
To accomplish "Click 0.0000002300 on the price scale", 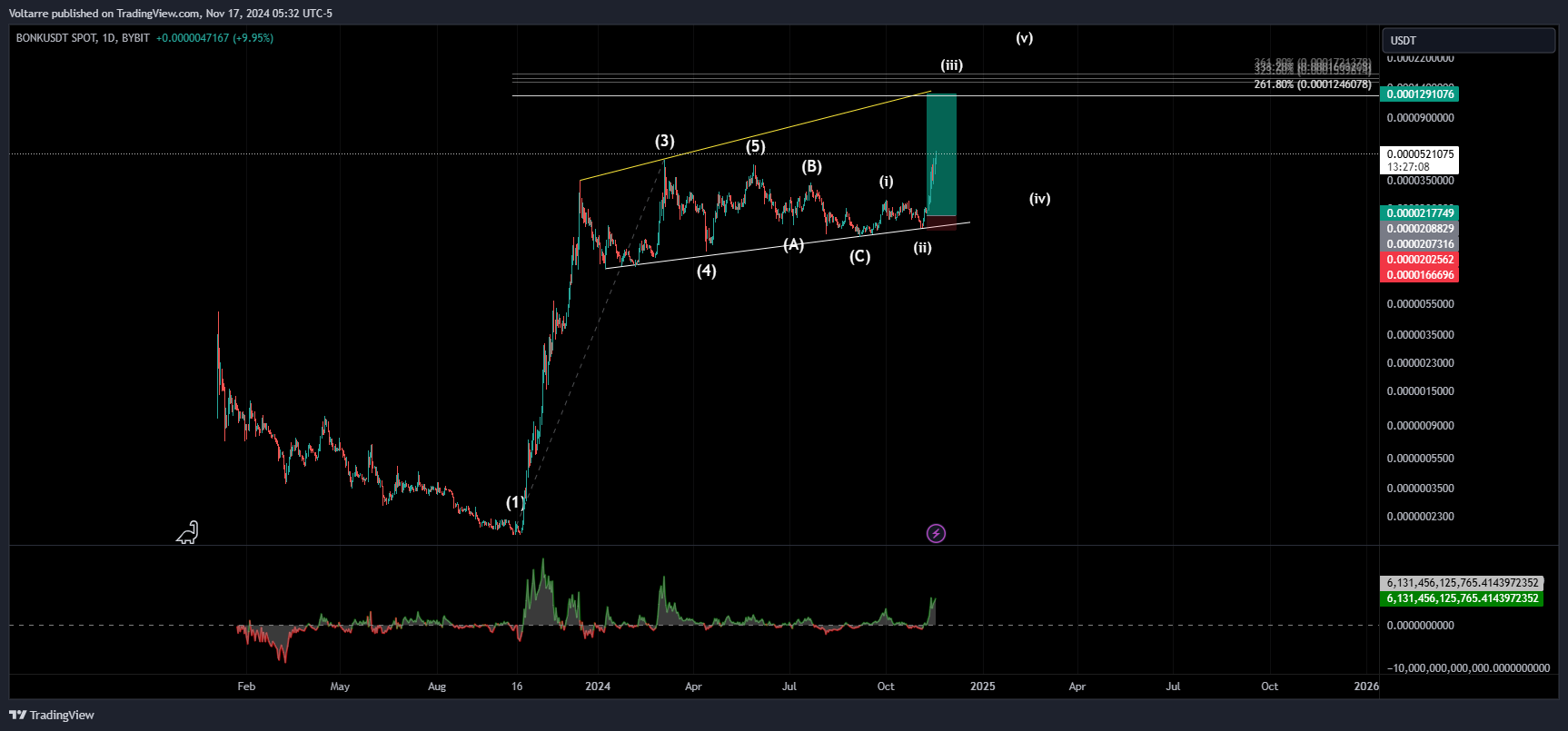I will pos(1420,517).
